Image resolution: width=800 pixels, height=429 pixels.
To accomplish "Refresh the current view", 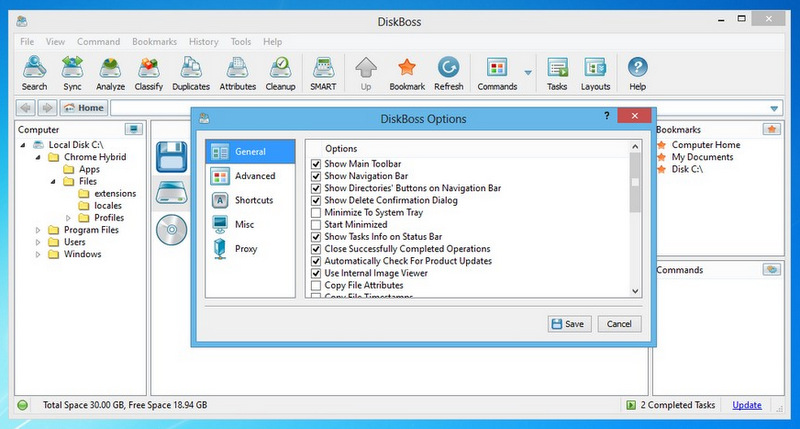I will (x=448, y=73).
